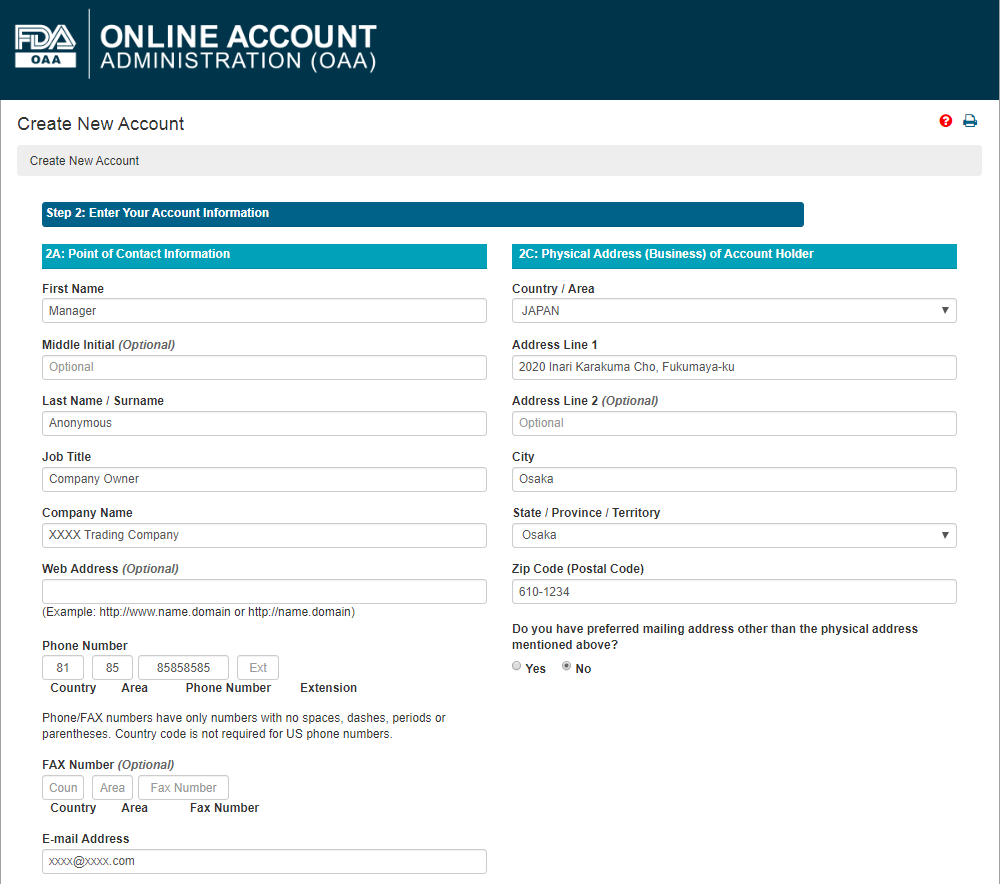The width and height of the screenshot is (1000, 884).
Task: Select No for preferred mailing address
Action: (567, 666)
